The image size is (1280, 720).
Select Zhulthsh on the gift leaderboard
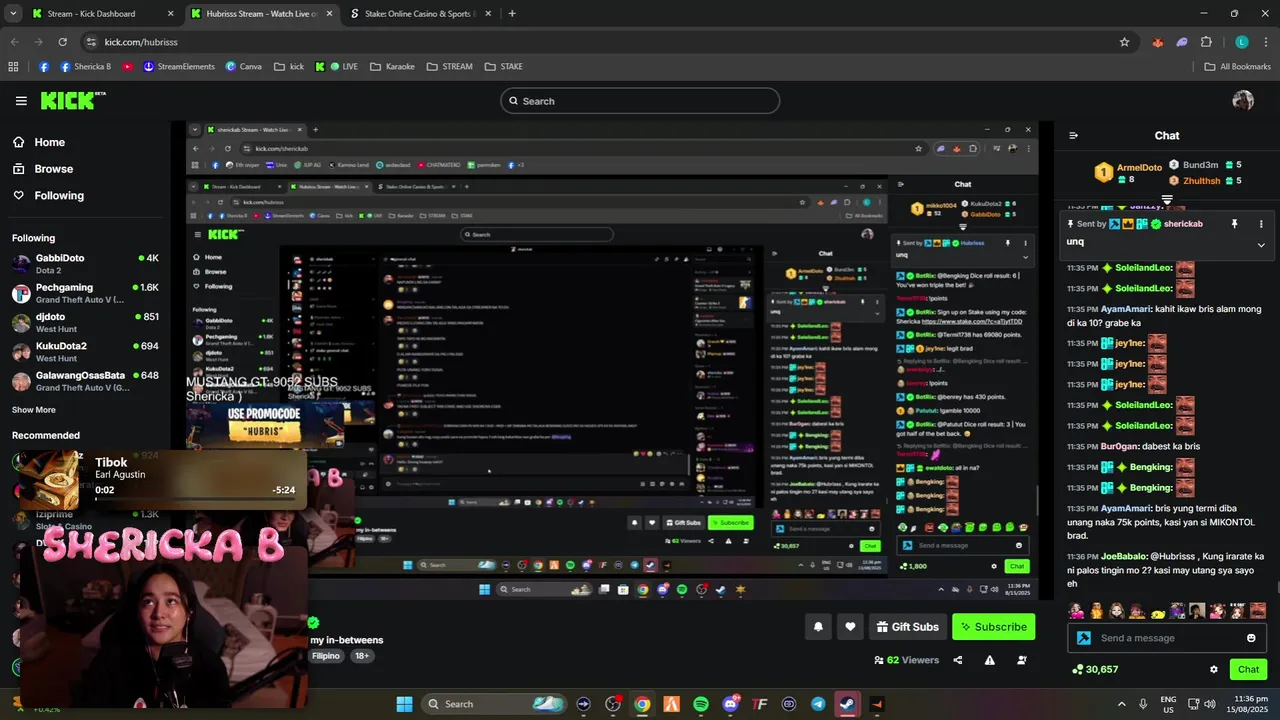(1205, 181)
